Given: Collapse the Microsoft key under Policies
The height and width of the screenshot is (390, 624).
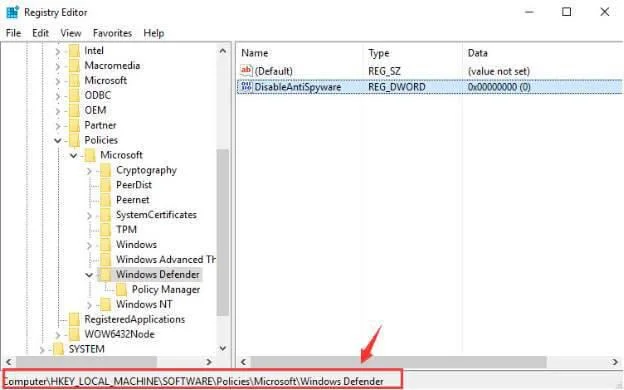Looking at the screenshot, I should click(x=74, y=156).
